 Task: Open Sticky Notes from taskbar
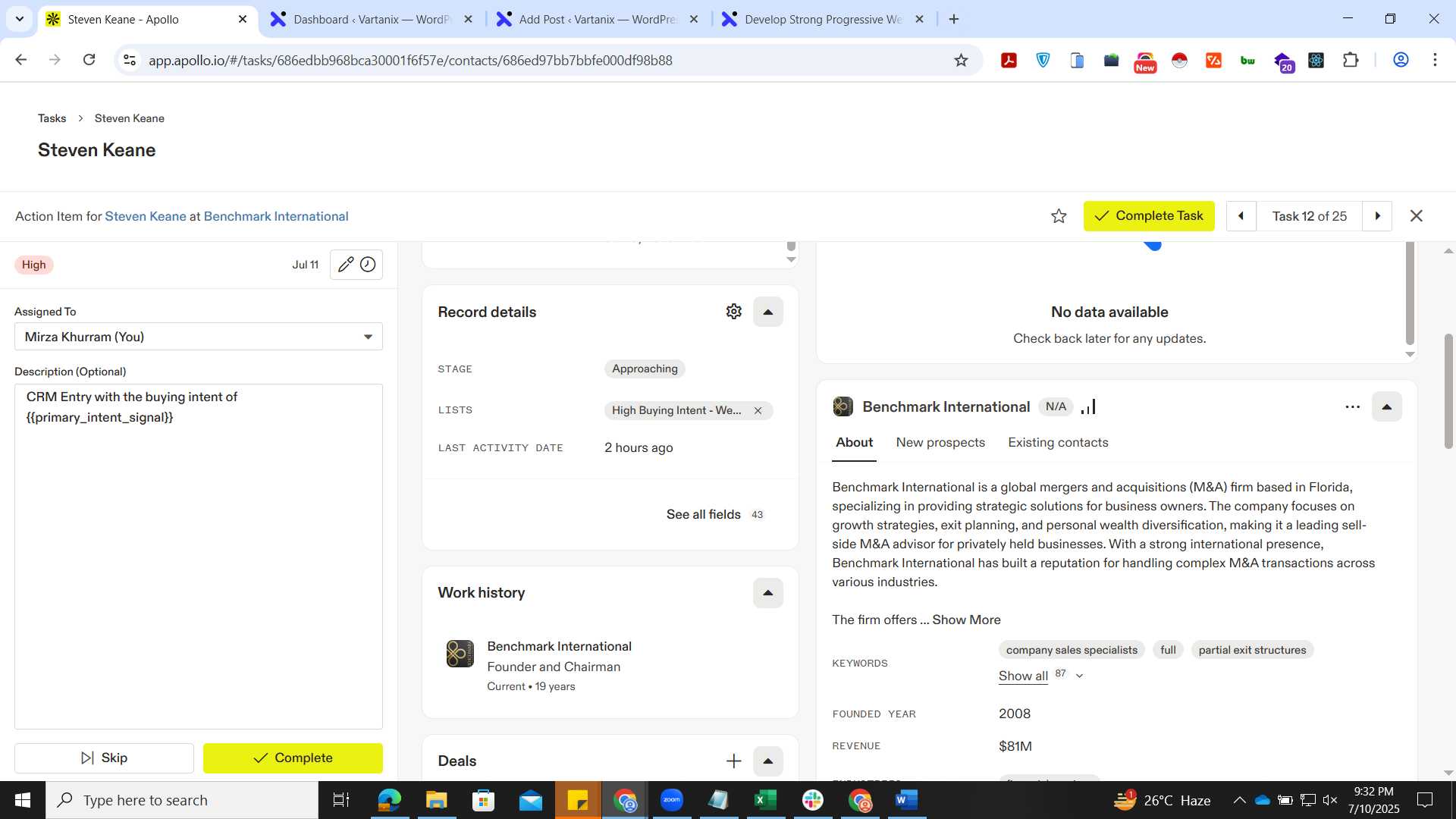[577, 800]
